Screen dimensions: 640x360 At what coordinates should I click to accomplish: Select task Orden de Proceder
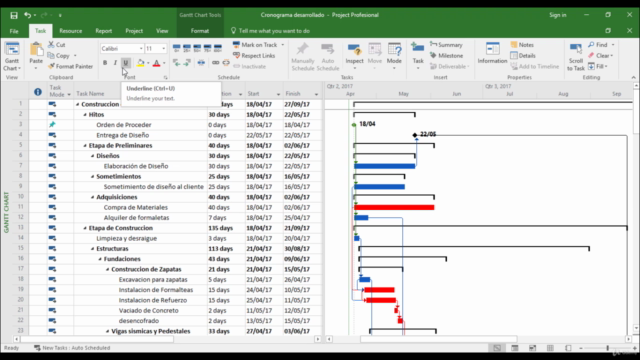pos(124,125)
